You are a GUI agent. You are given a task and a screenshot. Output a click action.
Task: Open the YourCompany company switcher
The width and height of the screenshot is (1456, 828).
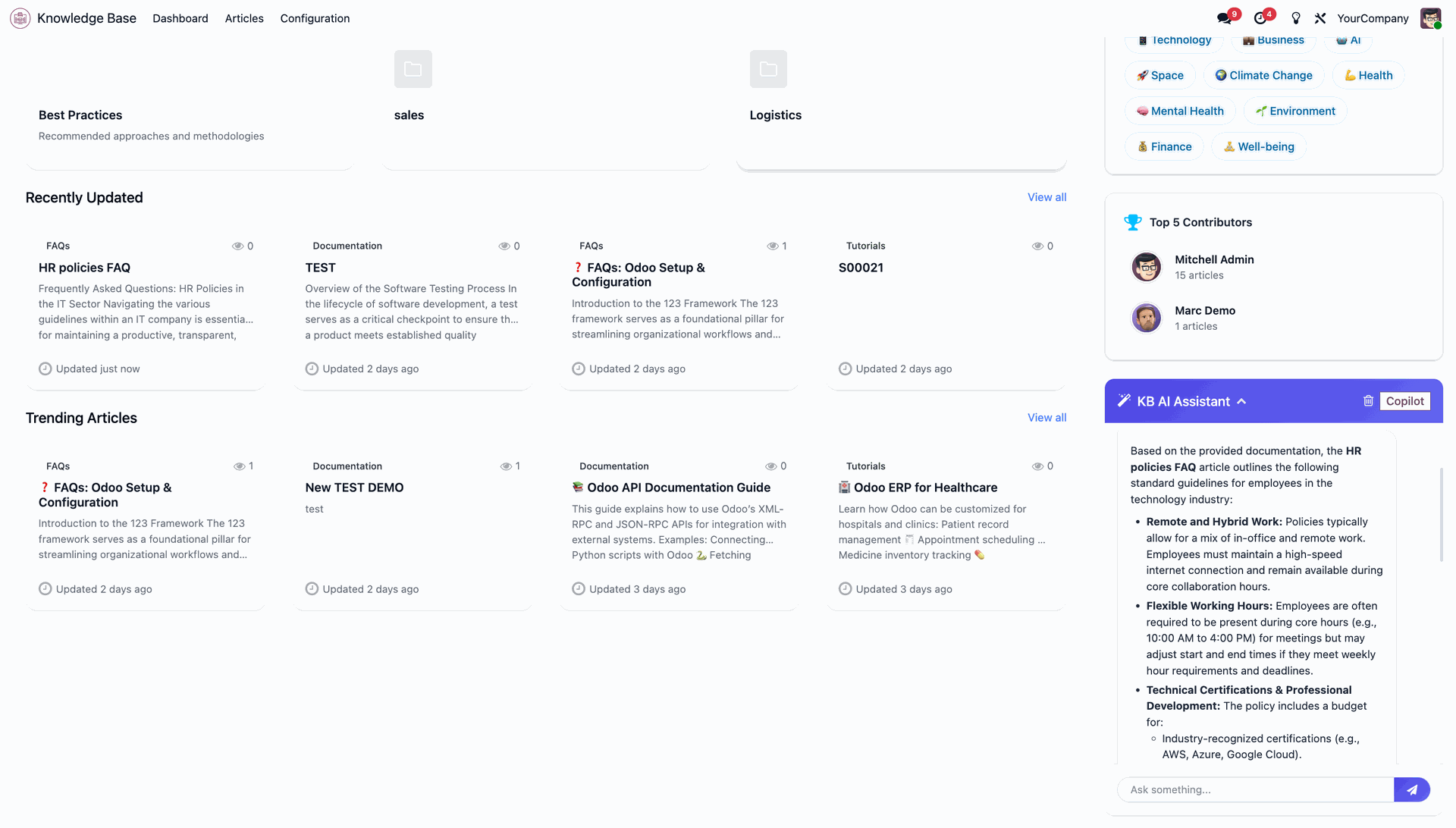(x=1373, y=18)
